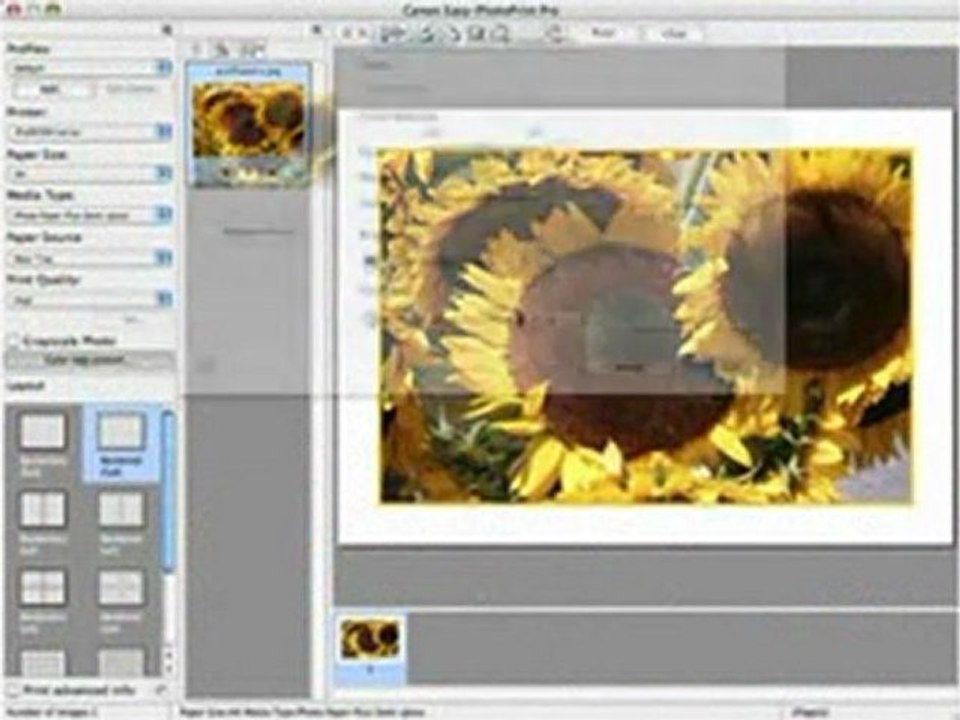Open the Profiles dropdown
960x720 pixels.
coord(89,67)
